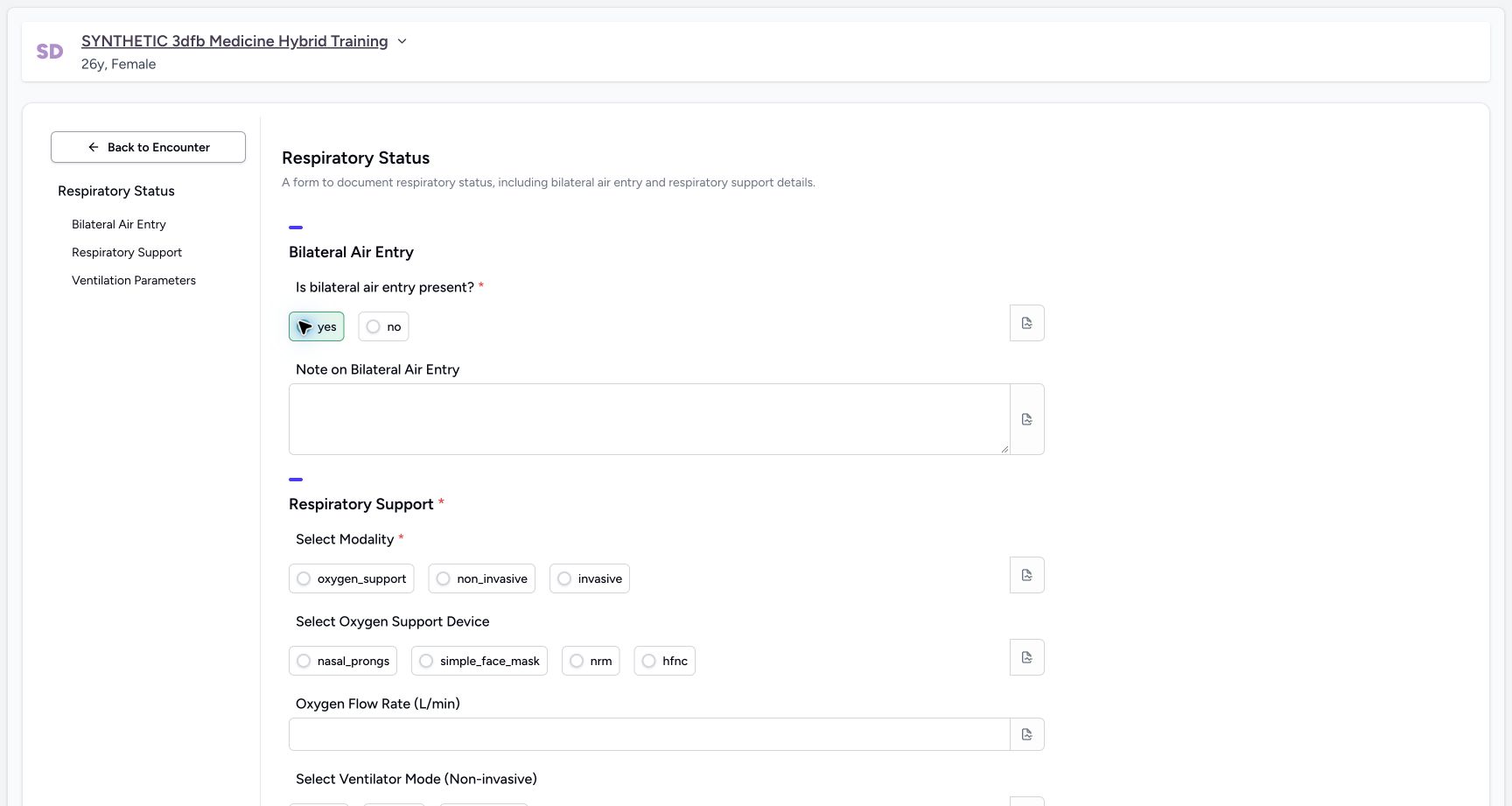The width and height of the screenshot is (1512, 806).
Task: Go to Ventilation Parameters sidebar section
Action: pos(134,280)
